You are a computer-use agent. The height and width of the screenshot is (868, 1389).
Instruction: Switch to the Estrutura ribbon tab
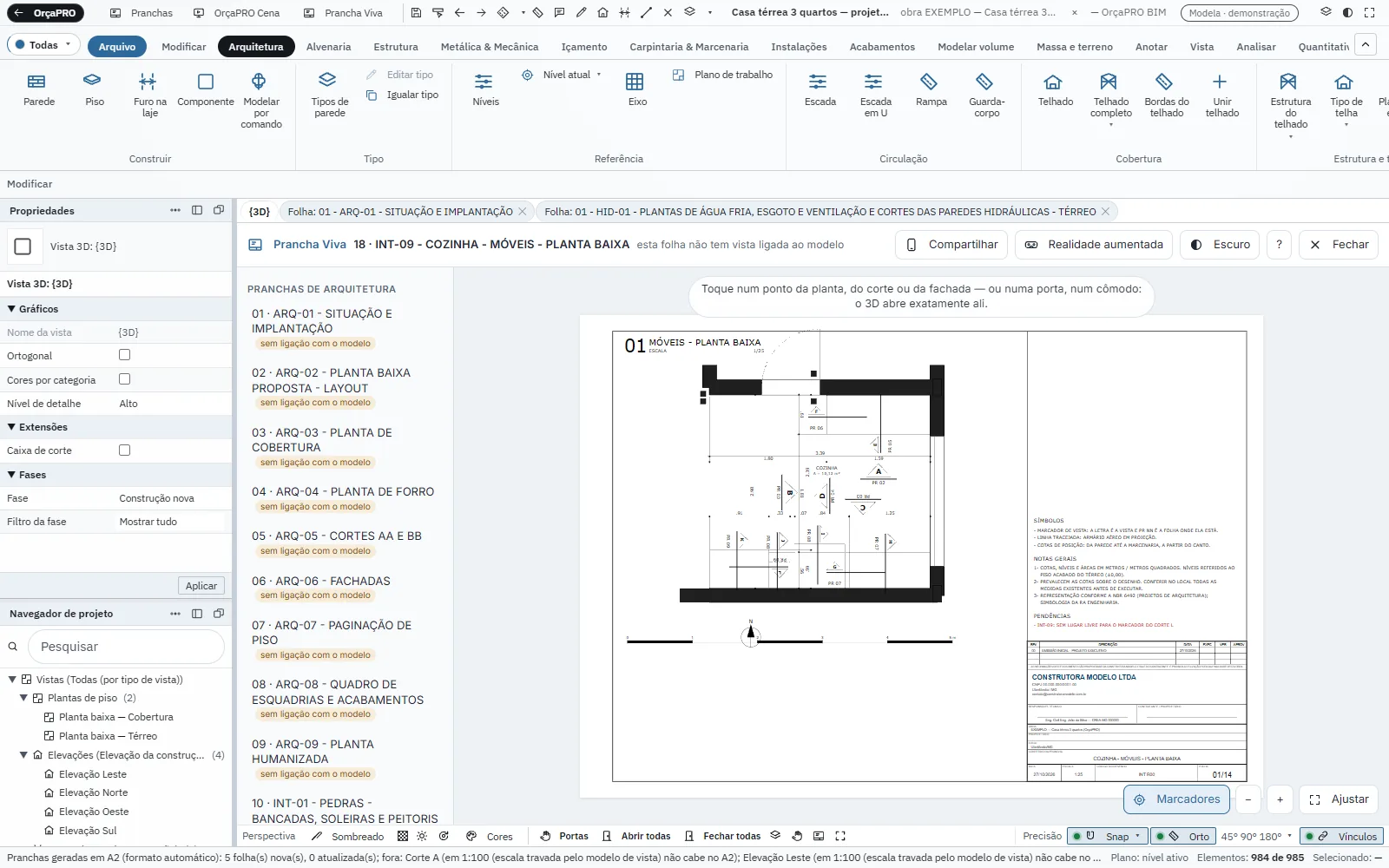pos(395,47)
